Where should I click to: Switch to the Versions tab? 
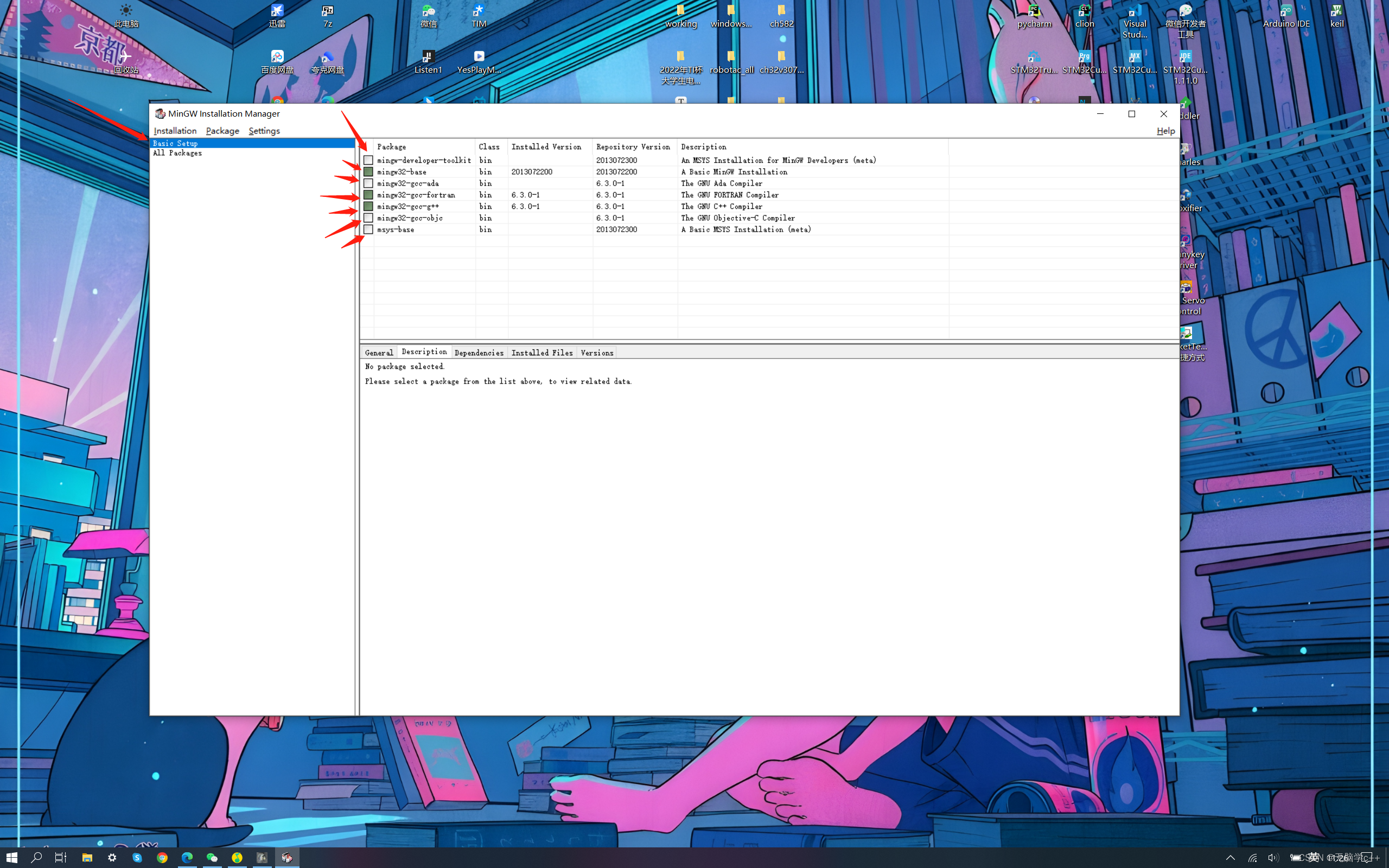point(597,353)
